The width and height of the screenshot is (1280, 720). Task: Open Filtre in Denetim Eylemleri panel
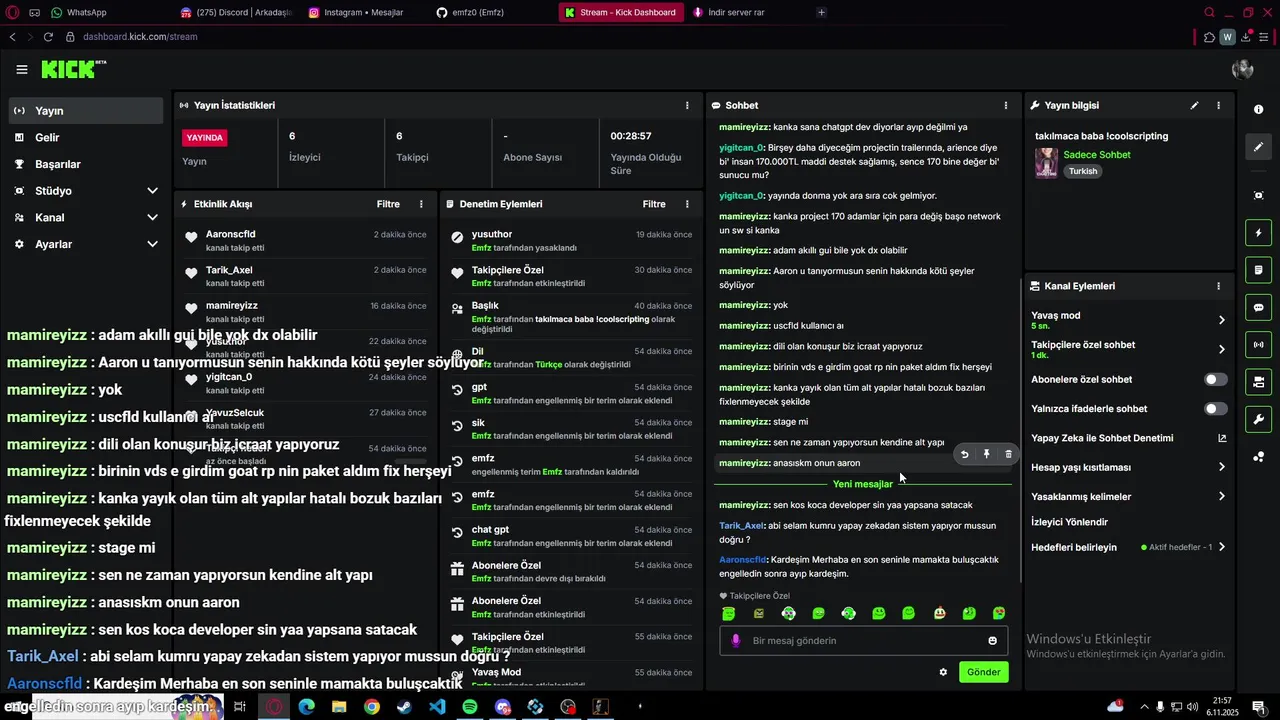[x=654, y=204]
